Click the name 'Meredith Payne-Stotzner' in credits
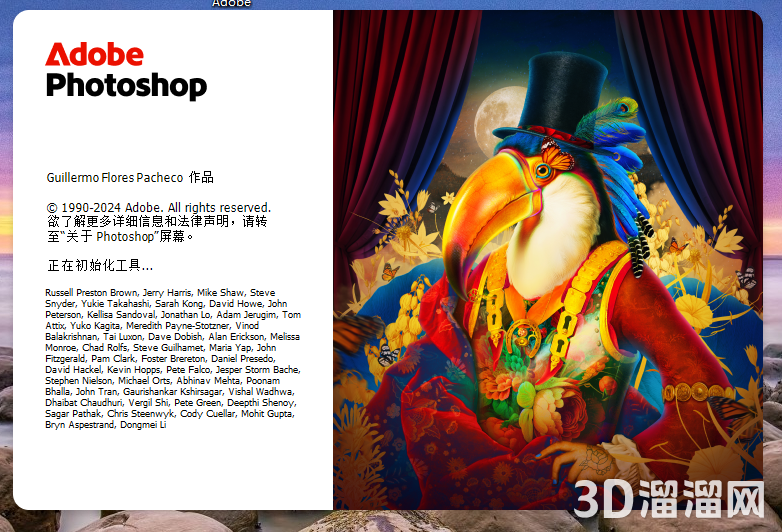This screenshot has width=782, height=532. click(x=177, y=326)
